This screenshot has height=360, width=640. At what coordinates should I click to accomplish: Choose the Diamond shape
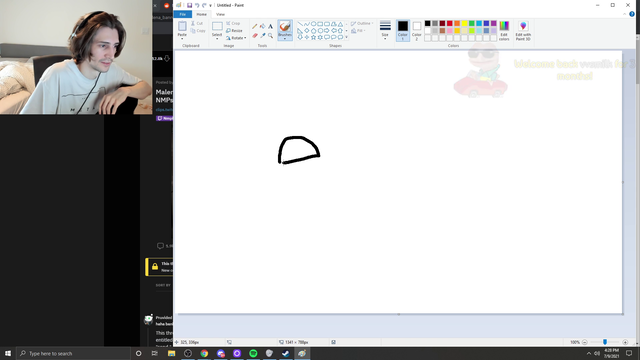pos(307,31)
